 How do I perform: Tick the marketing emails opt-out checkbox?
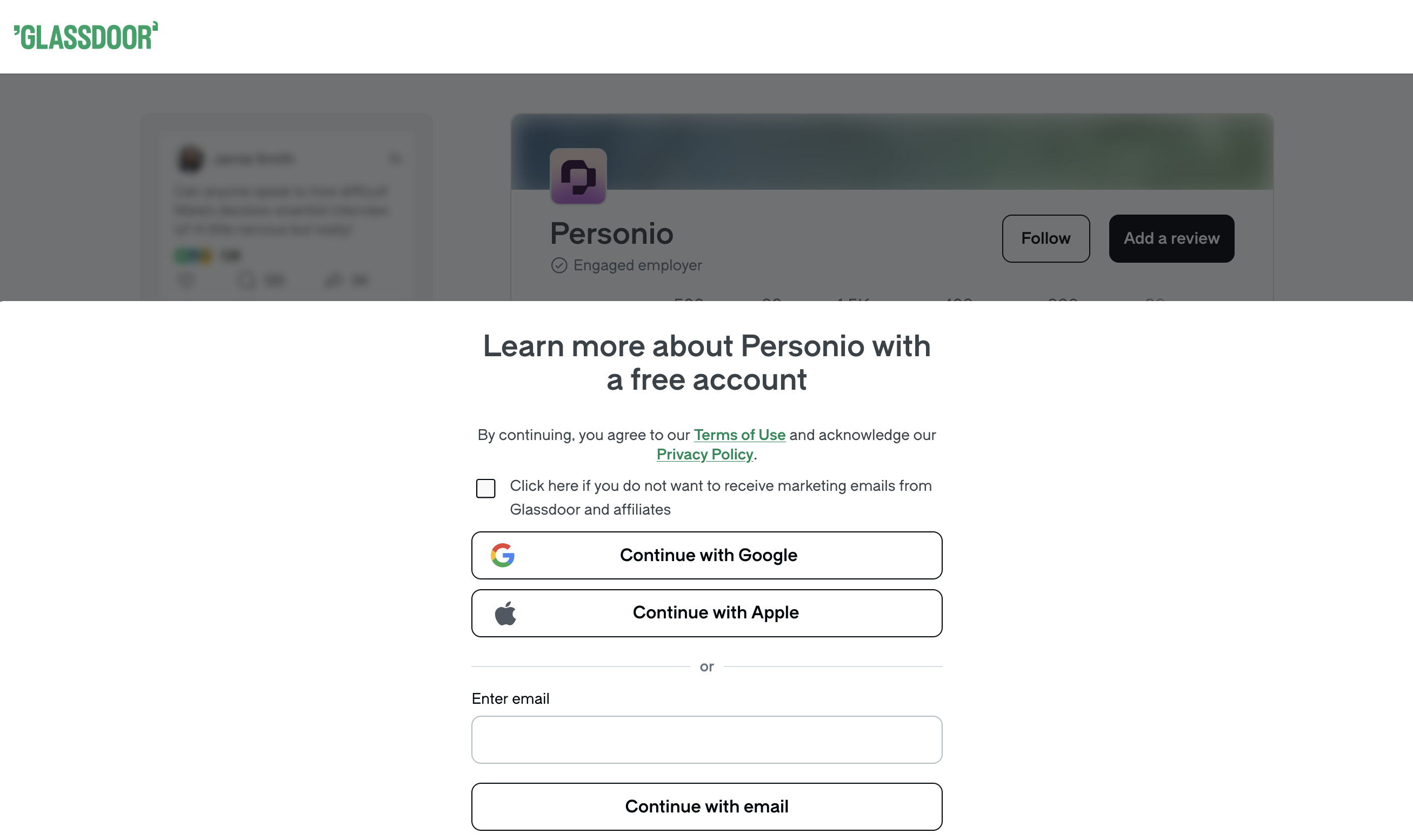point(485,488)
